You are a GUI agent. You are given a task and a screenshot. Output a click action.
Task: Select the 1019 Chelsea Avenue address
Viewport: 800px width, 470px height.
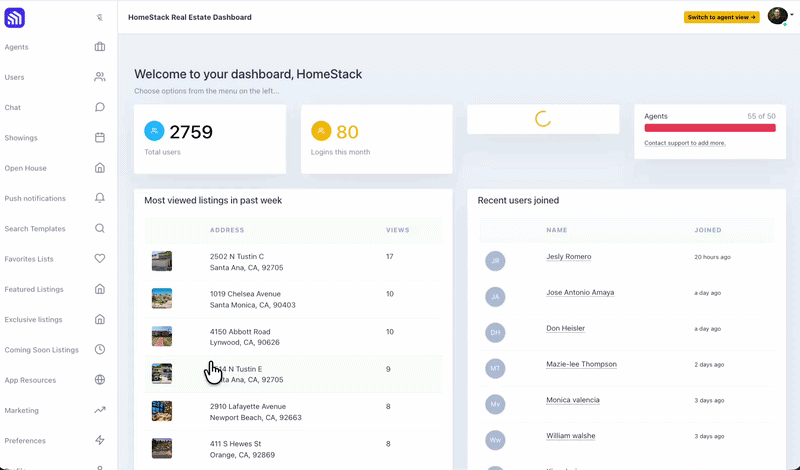point(253,299)
